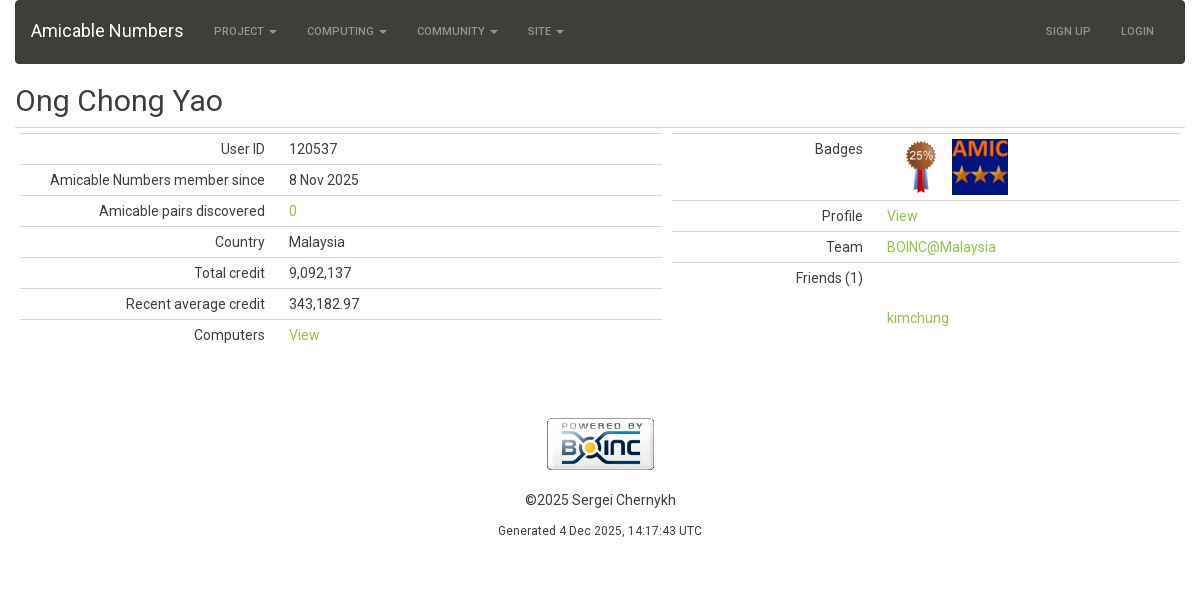
Task: Expand the Site dropdown menu
Action: 546,32
